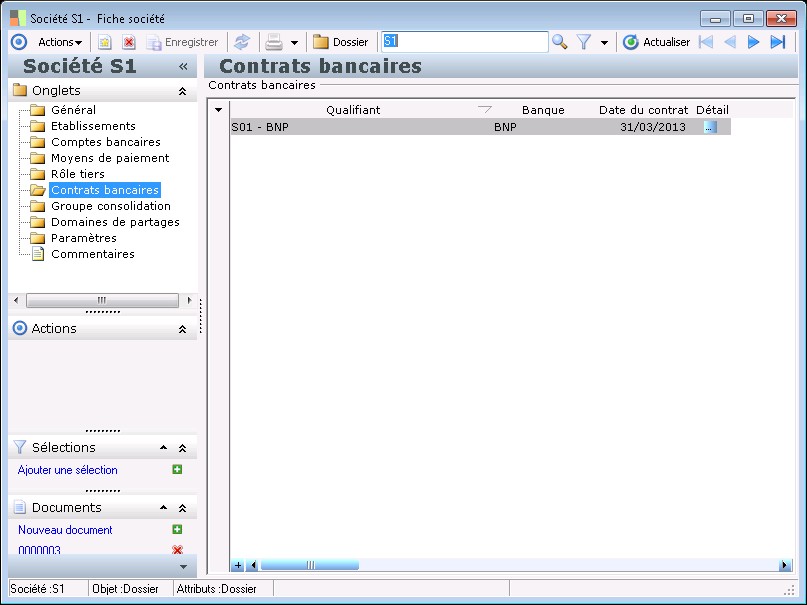Viewport: 807px width, 605px height.
Task: Click the Actualiser button
Action: [657, 42]
